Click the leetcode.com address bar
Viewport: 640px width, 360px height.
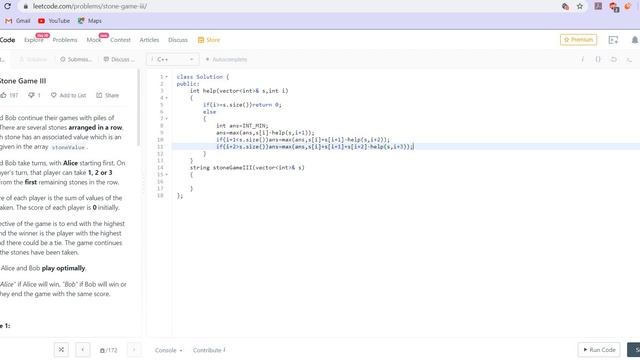(x=290, y=6)
